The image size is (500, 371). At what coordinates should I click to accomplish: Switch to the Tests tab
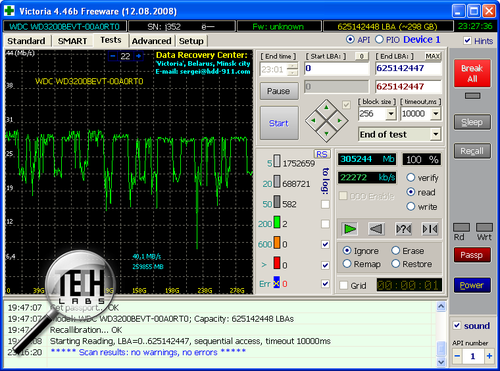(x=111, y=40)
